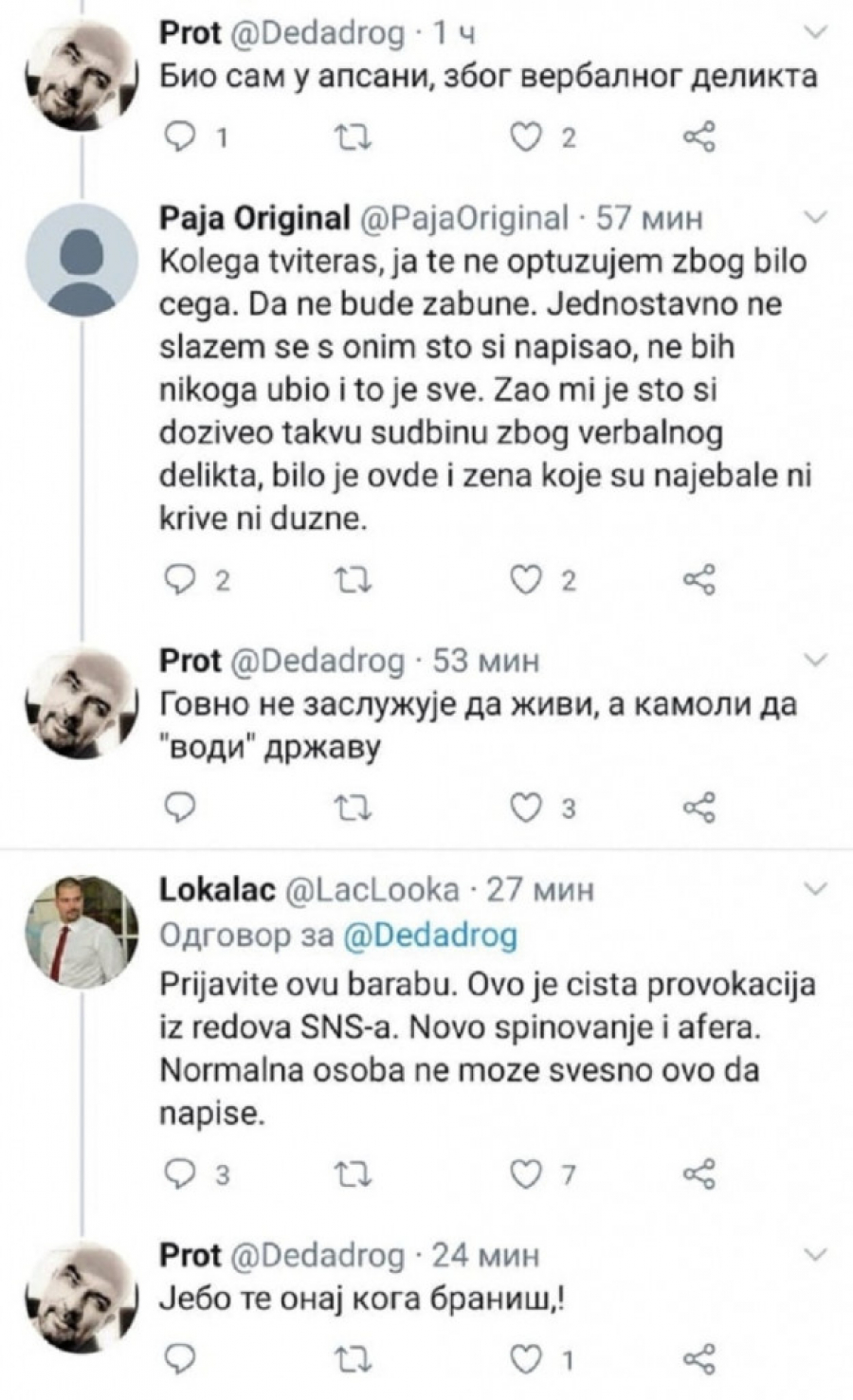Reply to the first Prot tweet
This screenshot has width=853, height=1400.
179,139
